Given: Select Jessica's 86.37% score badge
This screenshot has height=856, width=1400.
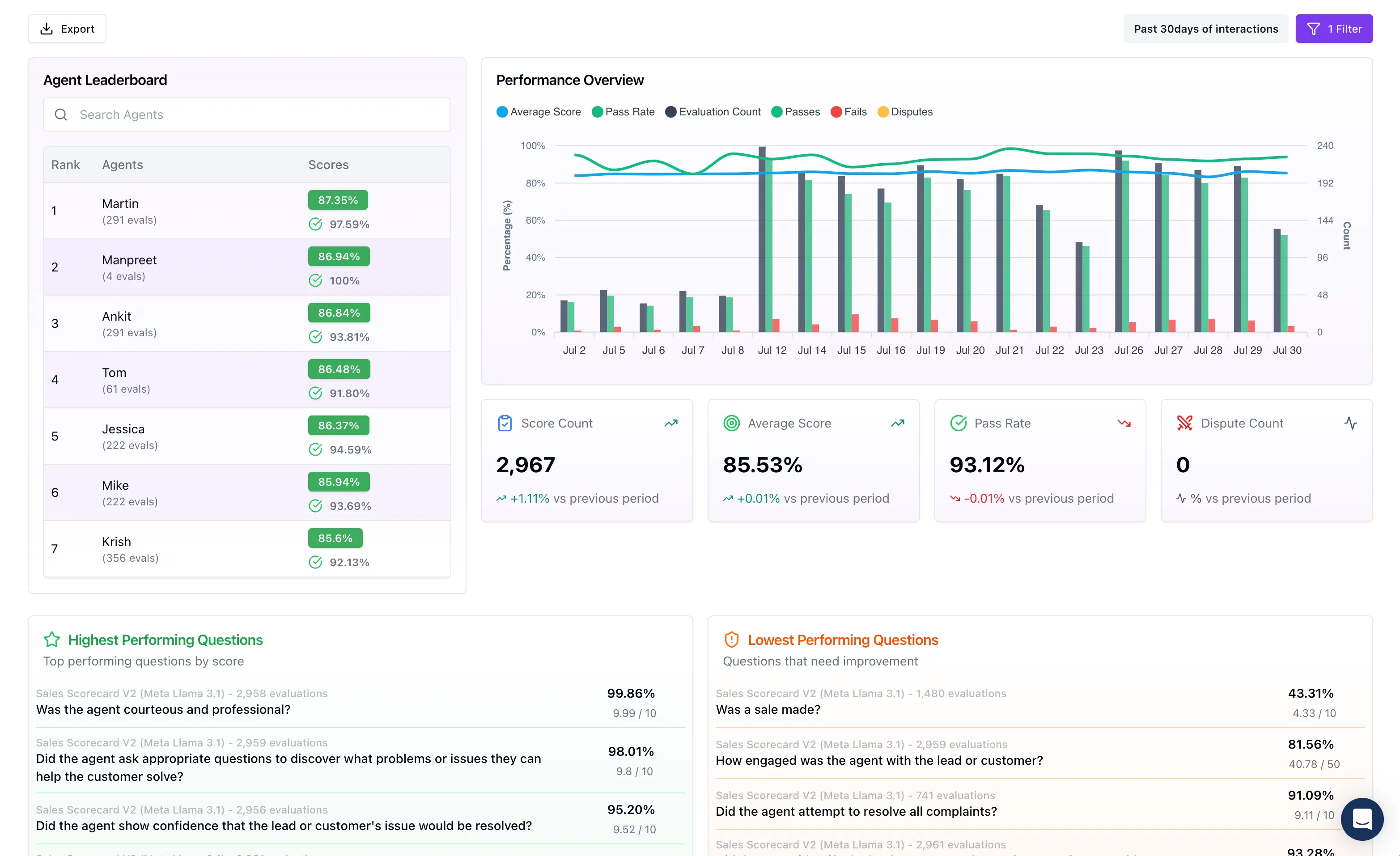Looking at the screenshot, I should pos(339,425).
